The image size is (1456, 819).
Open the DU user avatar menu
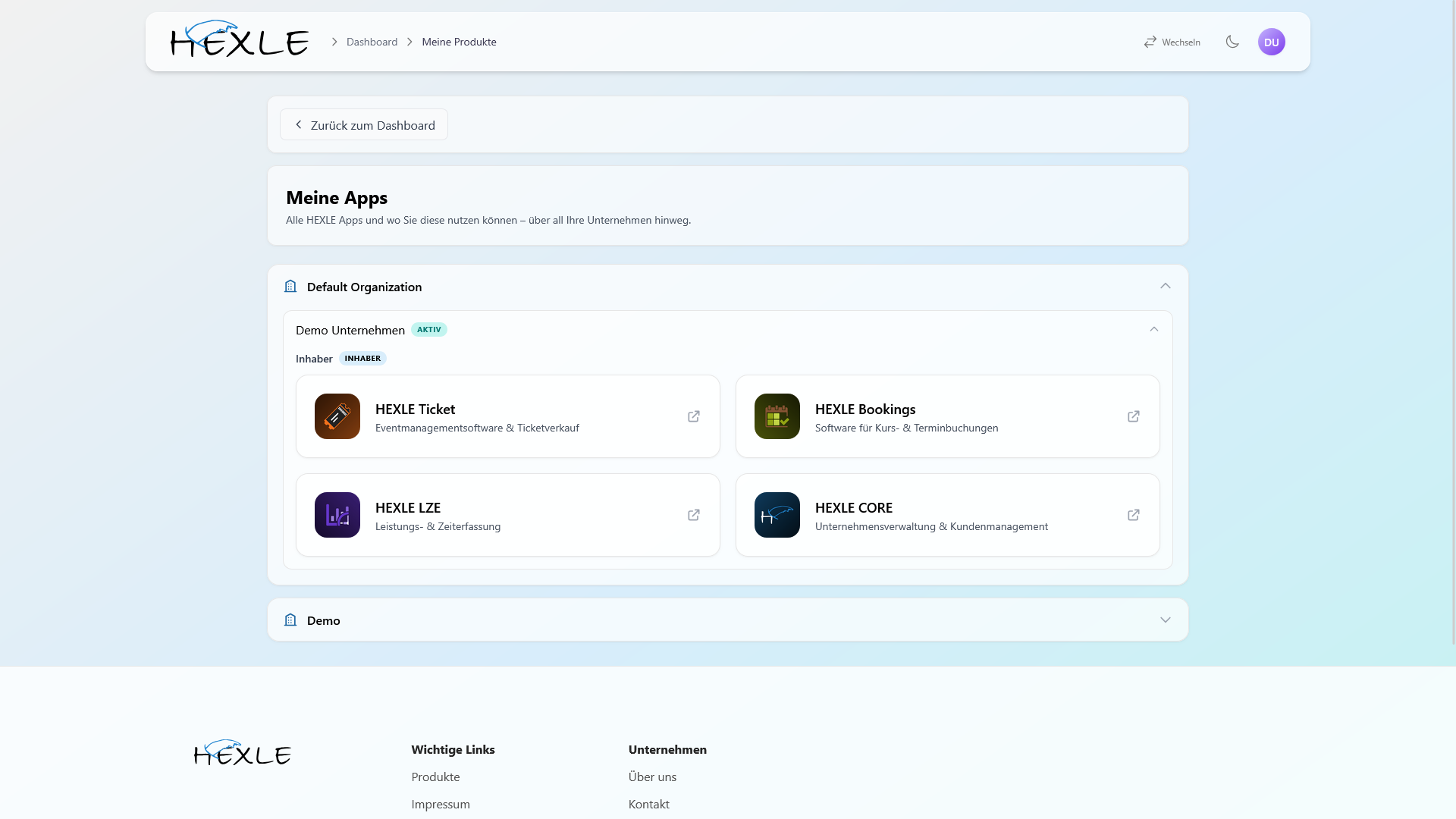point(1272,42)
